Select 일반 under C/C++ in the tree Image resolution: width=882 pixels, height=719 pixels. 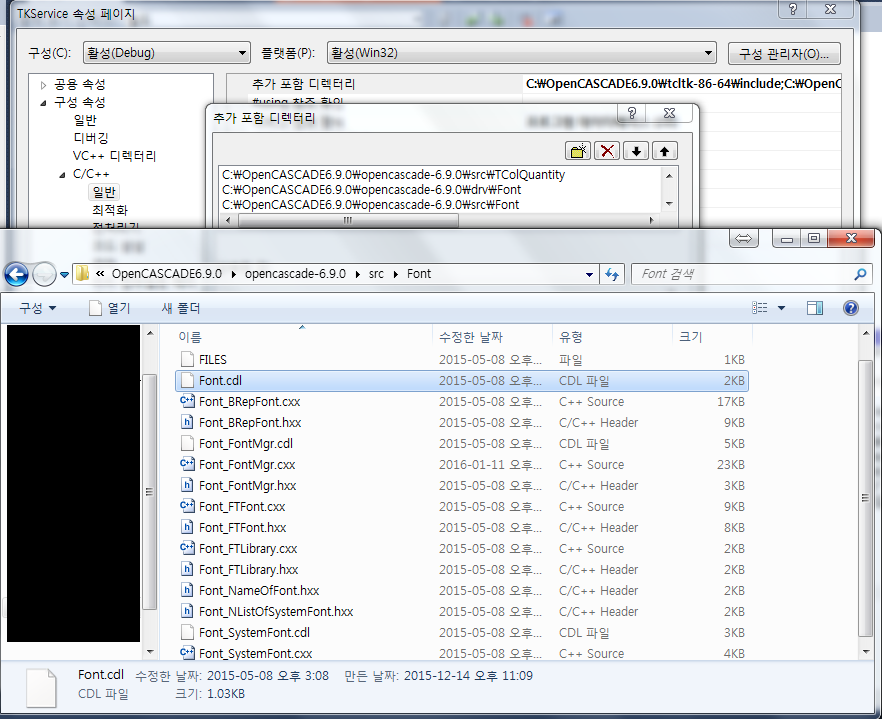104,192
